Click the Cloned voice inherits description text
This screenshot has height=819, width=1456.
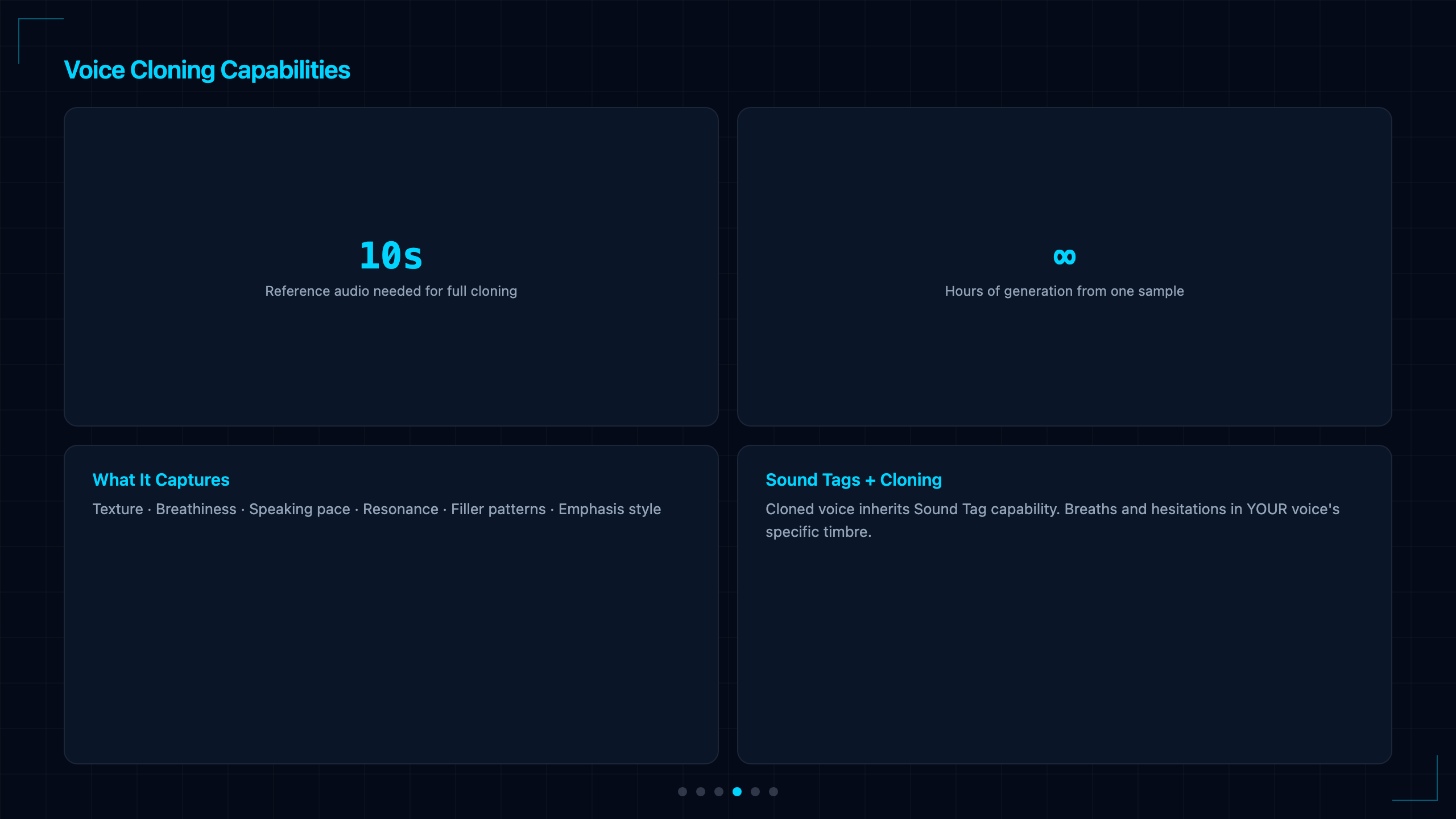tap(1052, 520)
